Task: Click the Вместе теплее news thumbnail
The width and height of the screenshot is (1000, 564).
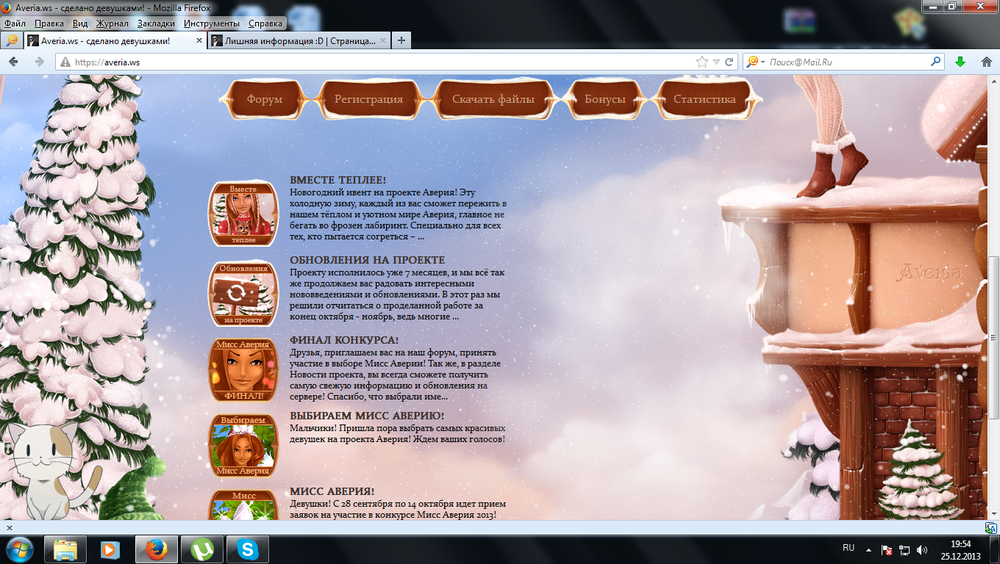Action: click(x=243, y=214)
